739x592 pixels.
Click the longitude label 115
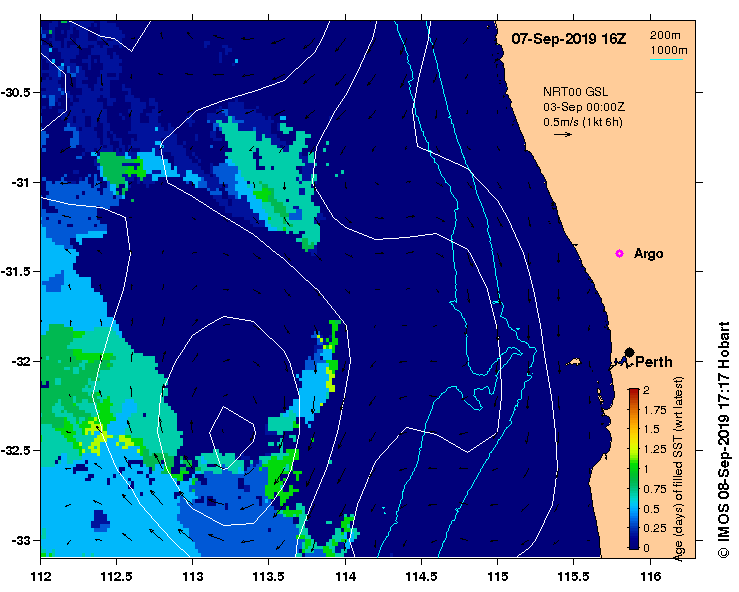[498, 576]
